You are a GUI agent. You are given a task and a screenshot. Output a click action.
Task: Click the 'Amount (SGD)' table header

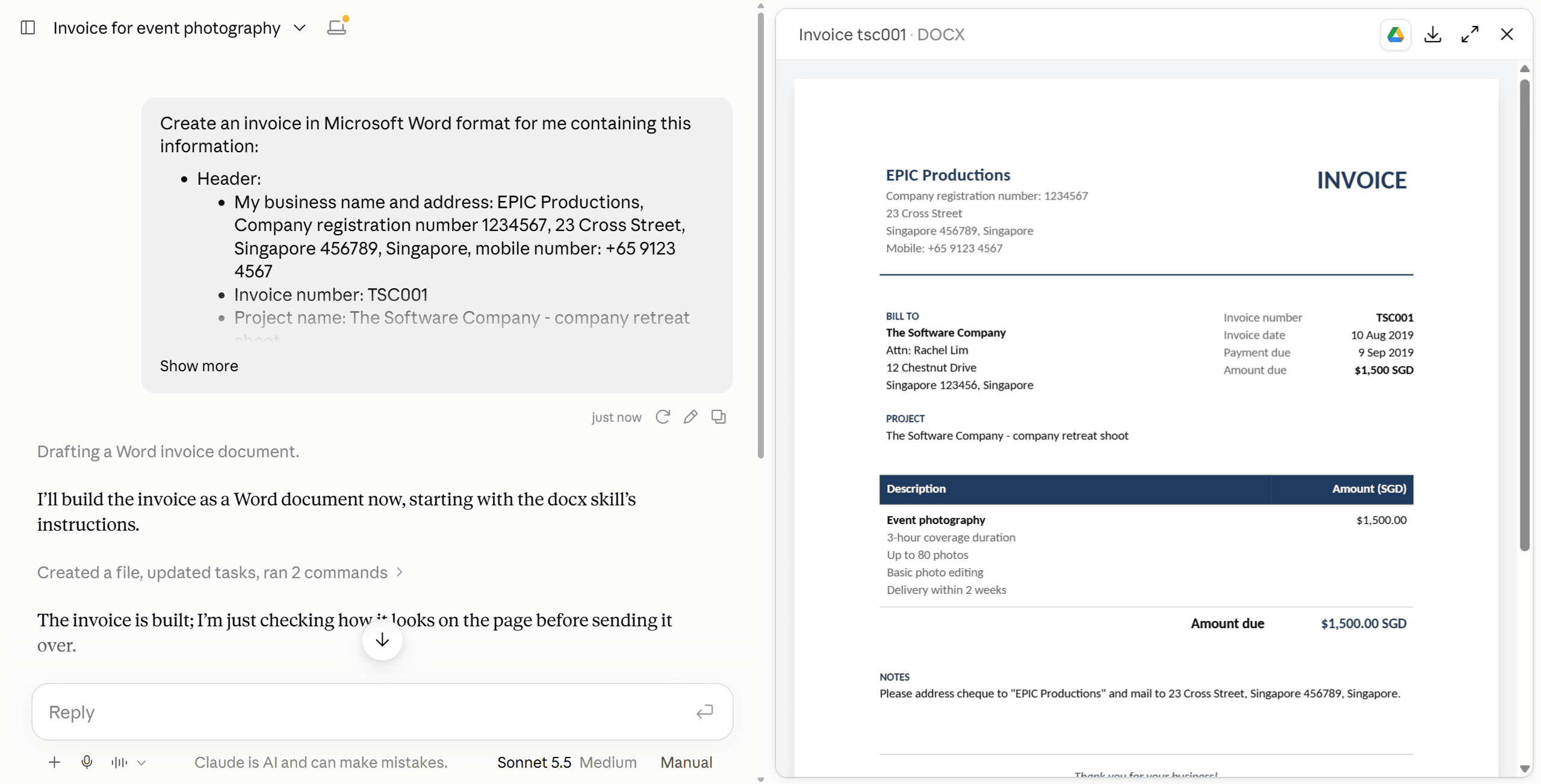pyautogui.click(x=1369, y=489)
